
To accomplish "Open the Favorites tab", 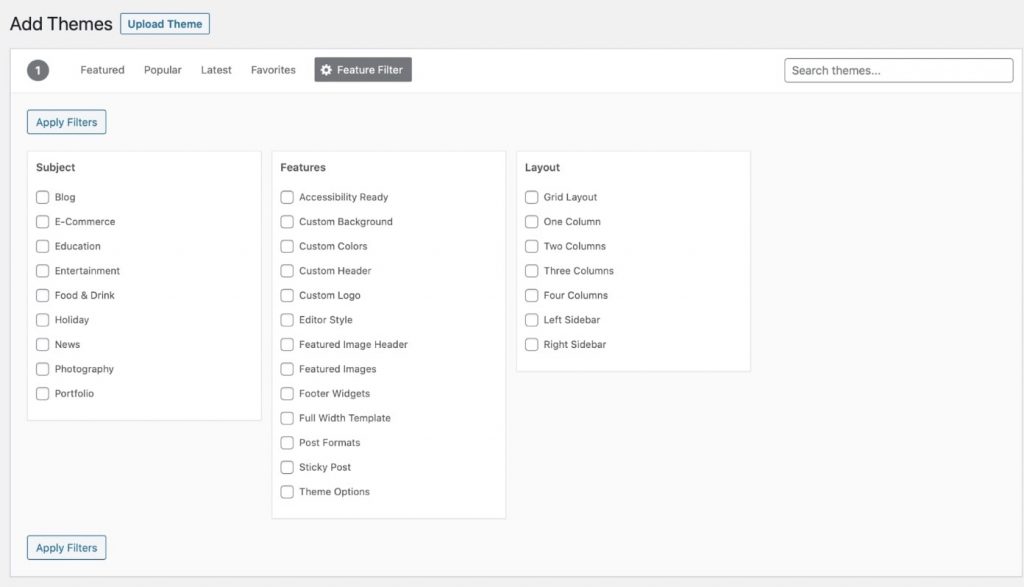I will [x=272, y=70].
